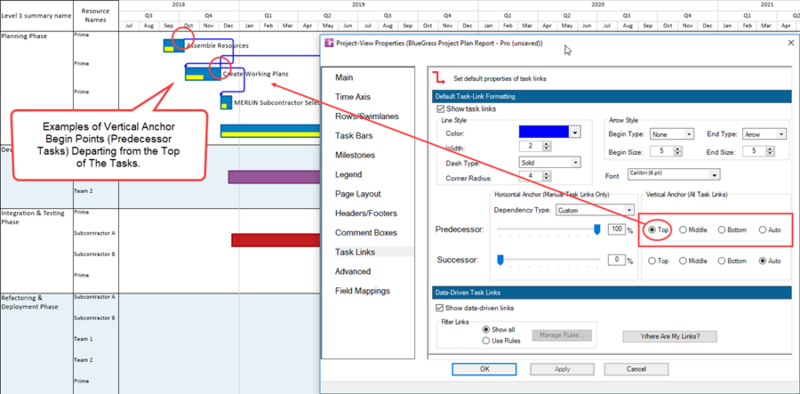The width and height of the screenshot is (800, 394).
Task: Close the Project-View Properties dialog
Action: pos(791,43)
